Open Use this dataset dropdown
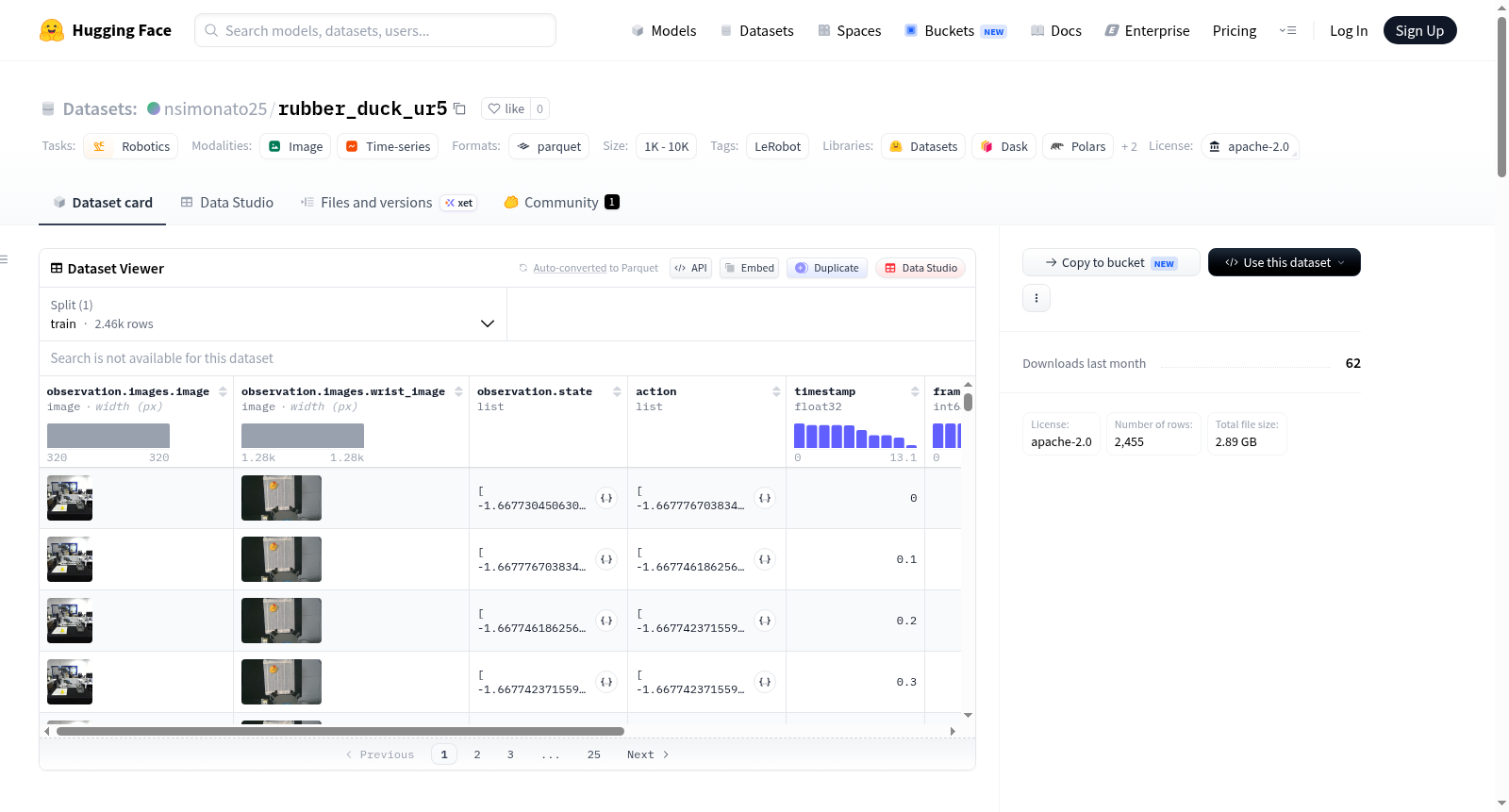This screenshot has height=812, width=1509. point(1284,262)
